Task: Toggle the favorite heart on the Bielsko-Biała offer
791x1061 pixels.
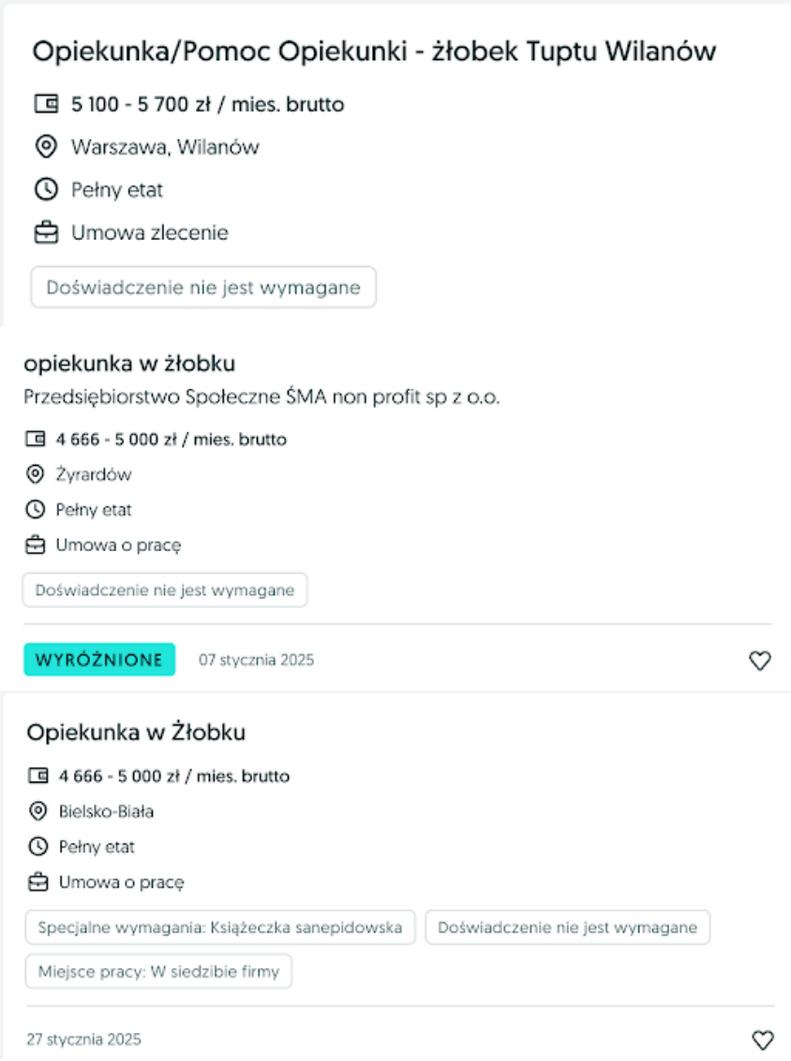Action: pos(760,1039)
